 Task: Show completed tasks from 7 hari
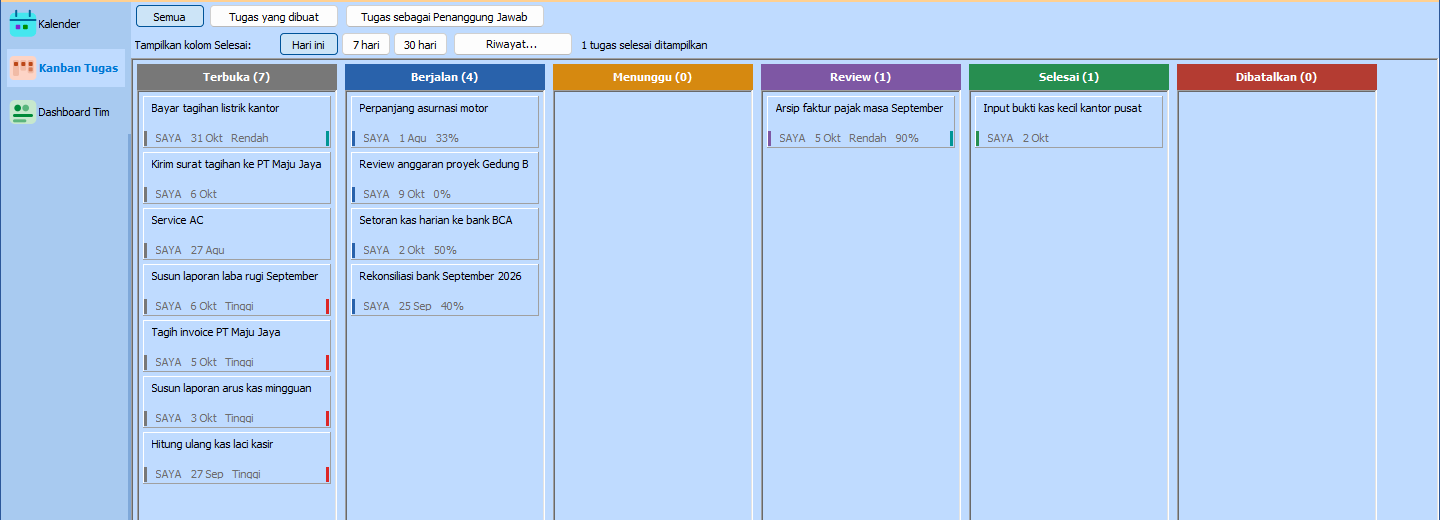pyautogui.click(x=366, y=44)
